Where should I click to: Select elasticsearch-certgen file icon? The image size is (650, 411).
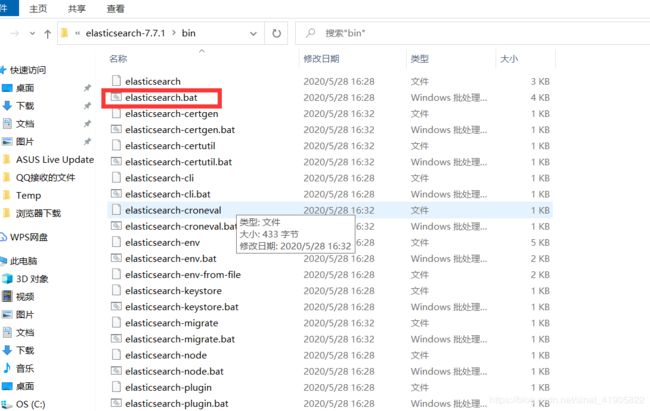click(x=116, y=113)
